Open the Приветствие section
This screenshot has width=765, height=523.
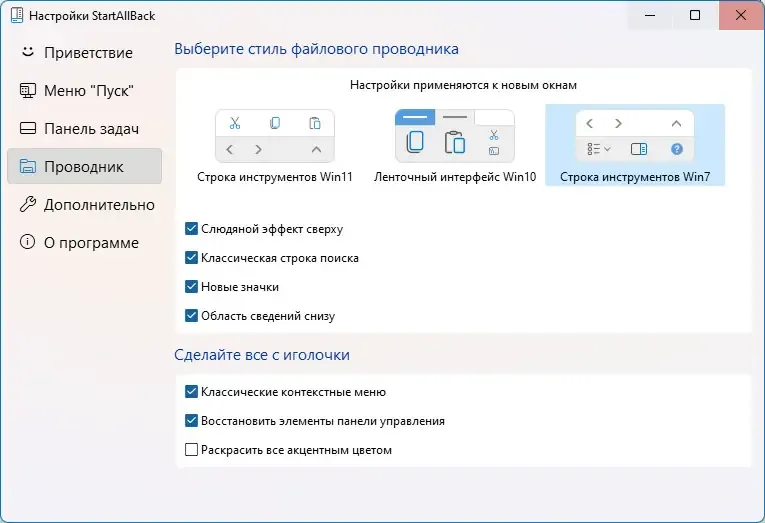point(84,53)
